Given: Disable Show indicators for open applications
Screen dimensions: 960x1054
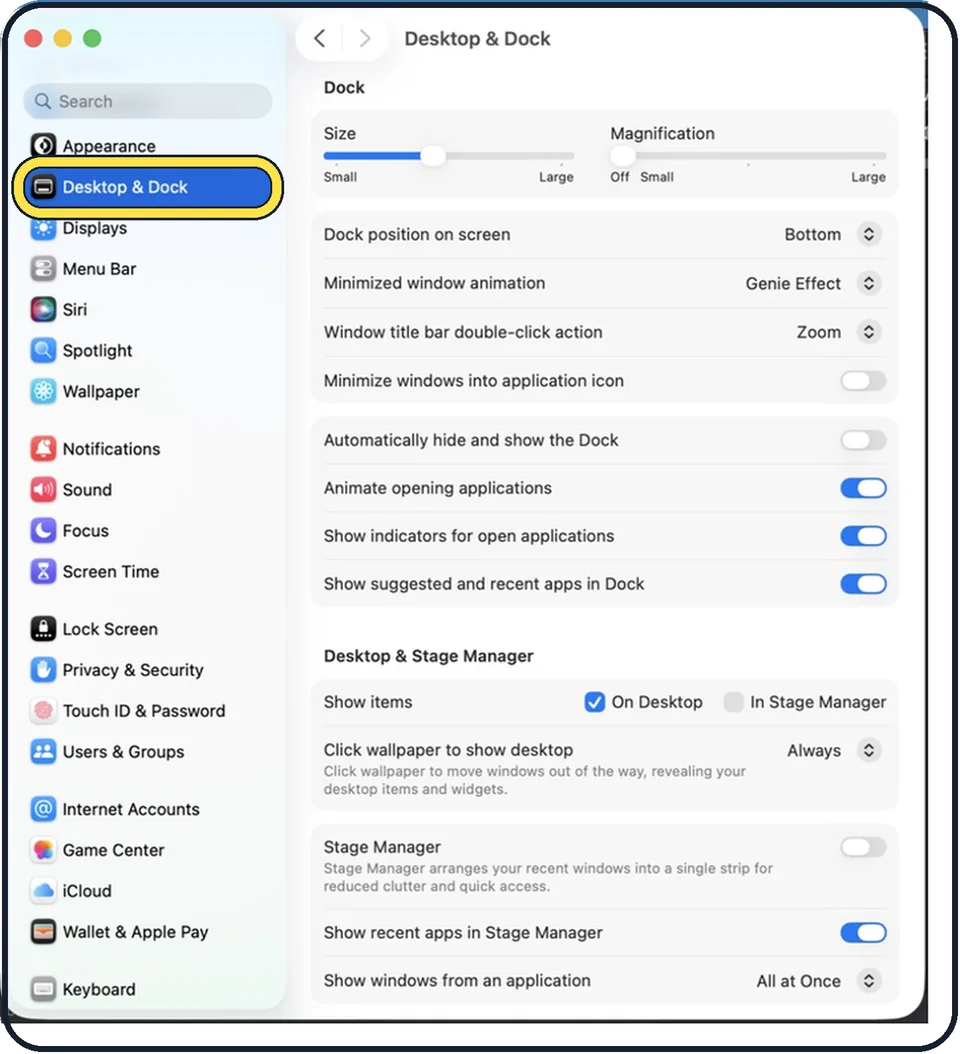Looking at the screenshot, I should [x=863, y=536].
